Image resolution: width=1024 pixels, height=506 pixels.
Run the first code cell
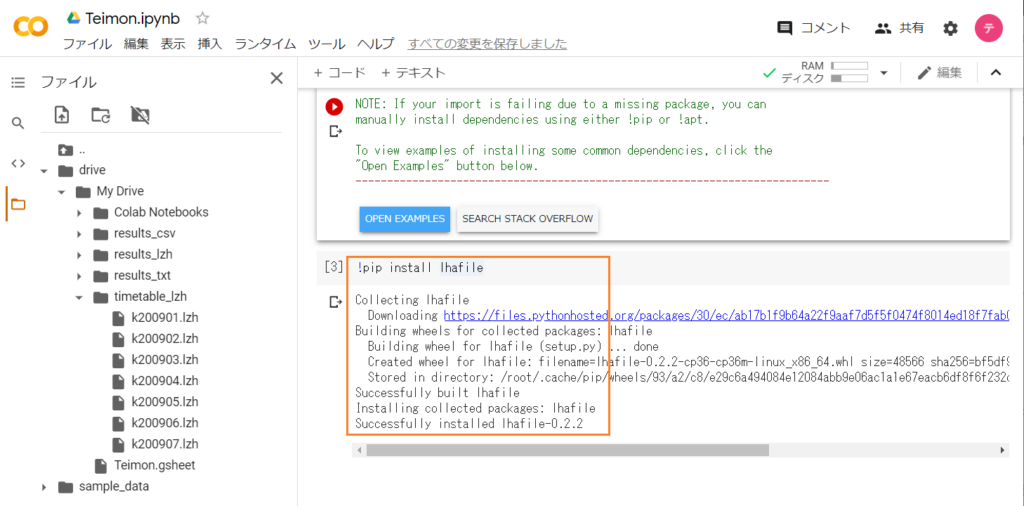334,107
